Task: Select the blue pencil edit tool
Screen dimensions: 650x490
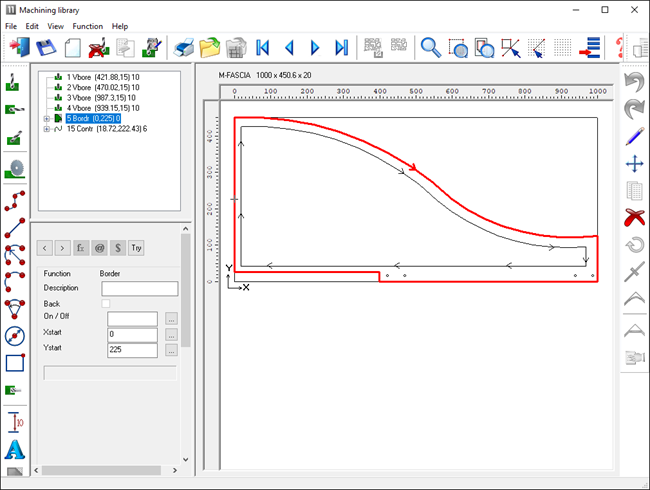Action: (633, 136)
